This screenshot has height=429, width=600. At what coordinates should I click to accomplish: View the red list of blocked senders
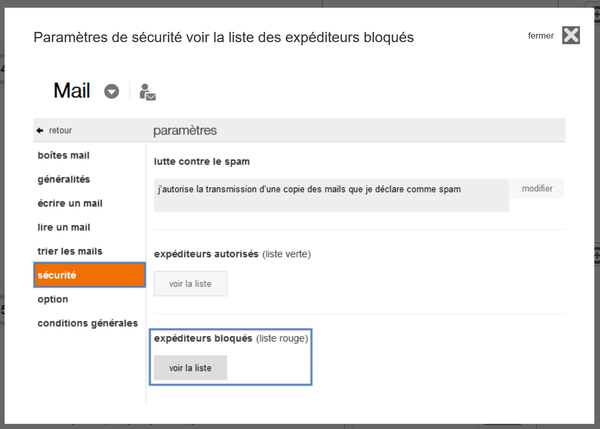[190, 368]
